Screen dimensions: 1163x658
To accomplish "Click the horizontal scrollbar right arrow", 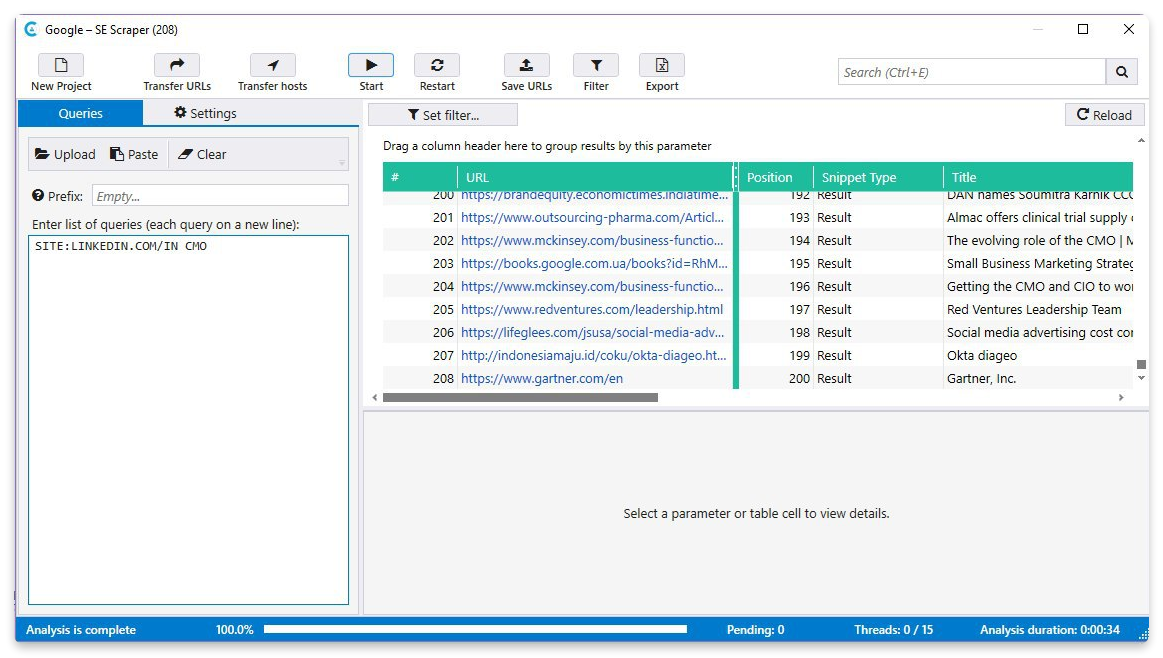I will [x=1121, y=398].
